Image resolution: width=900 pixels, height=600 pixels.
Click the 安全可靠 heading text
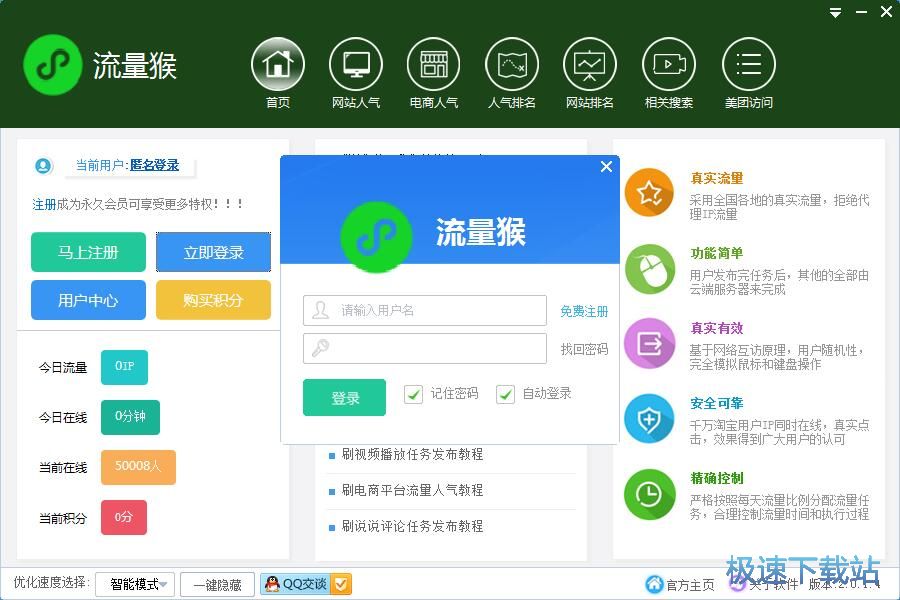click(717, 404)
